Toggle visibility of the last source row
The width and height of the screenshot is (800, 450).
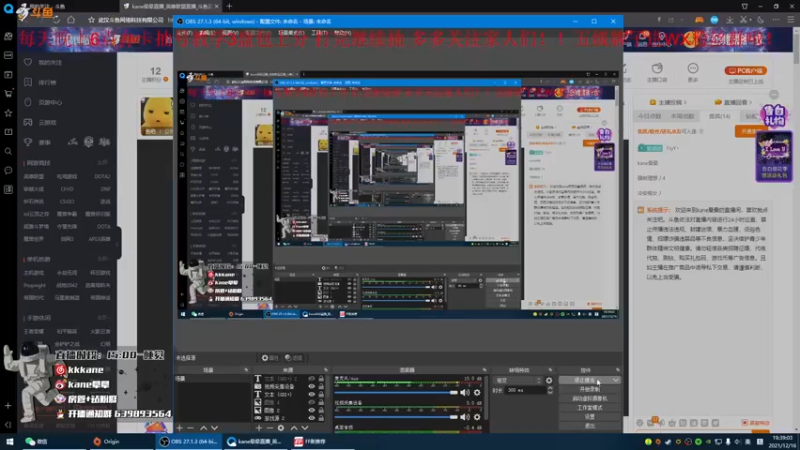point(311,418)
